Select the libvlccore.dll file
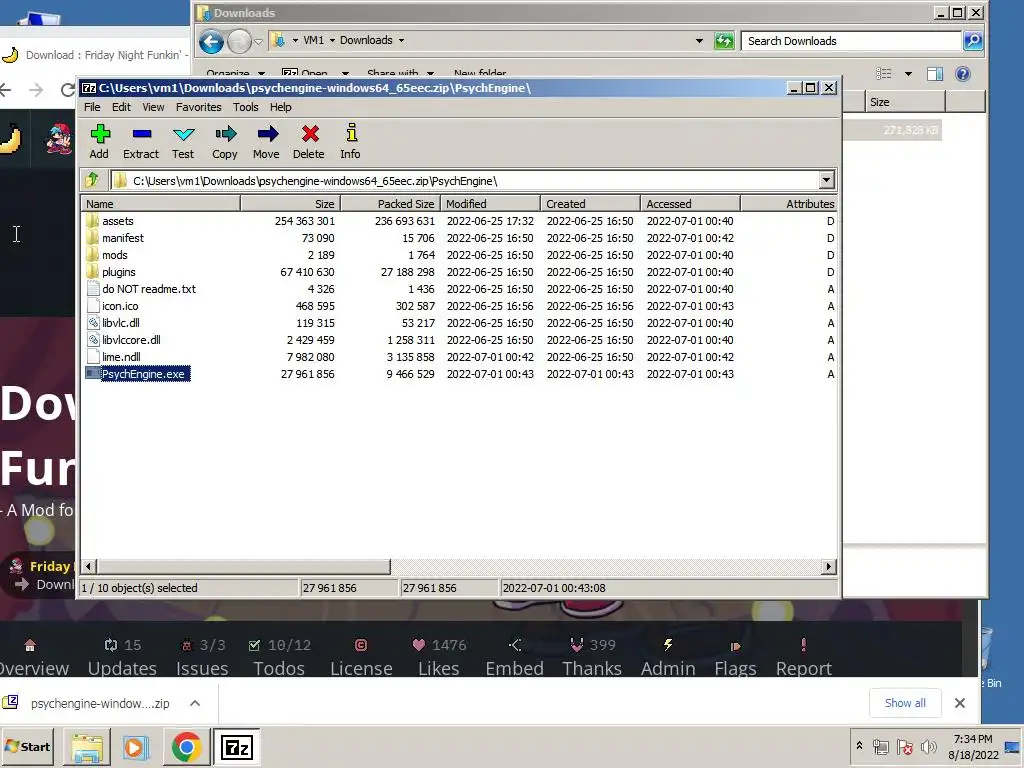Image resolution: width=1024 pixels, height=768 pixels. (131, 340)
